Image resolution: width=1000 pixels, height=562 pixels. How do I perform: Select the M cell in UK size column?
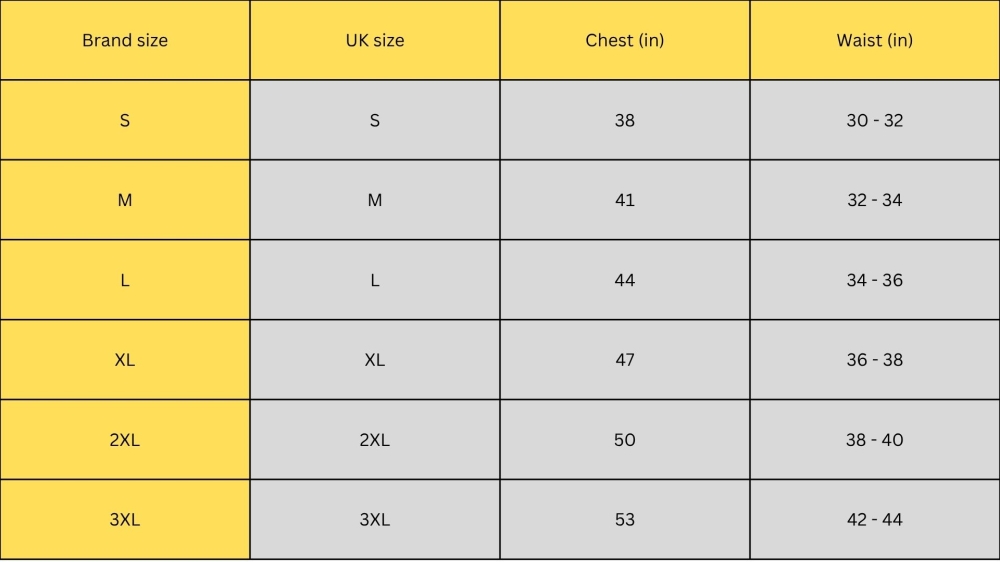tap(375, 200)
